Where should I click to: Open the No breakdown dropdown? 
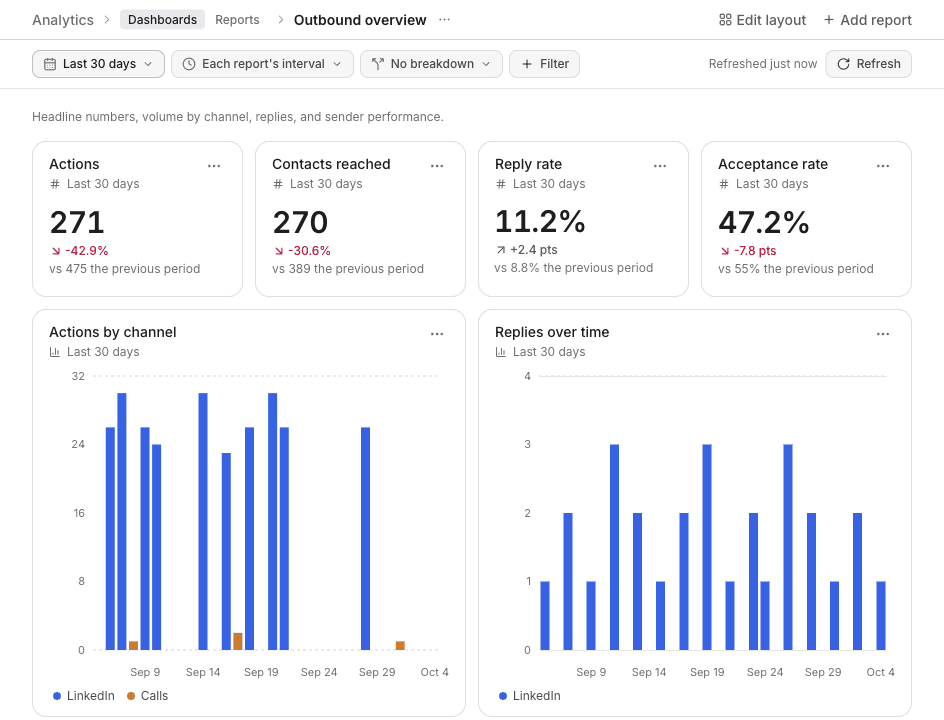click(431, 64)
